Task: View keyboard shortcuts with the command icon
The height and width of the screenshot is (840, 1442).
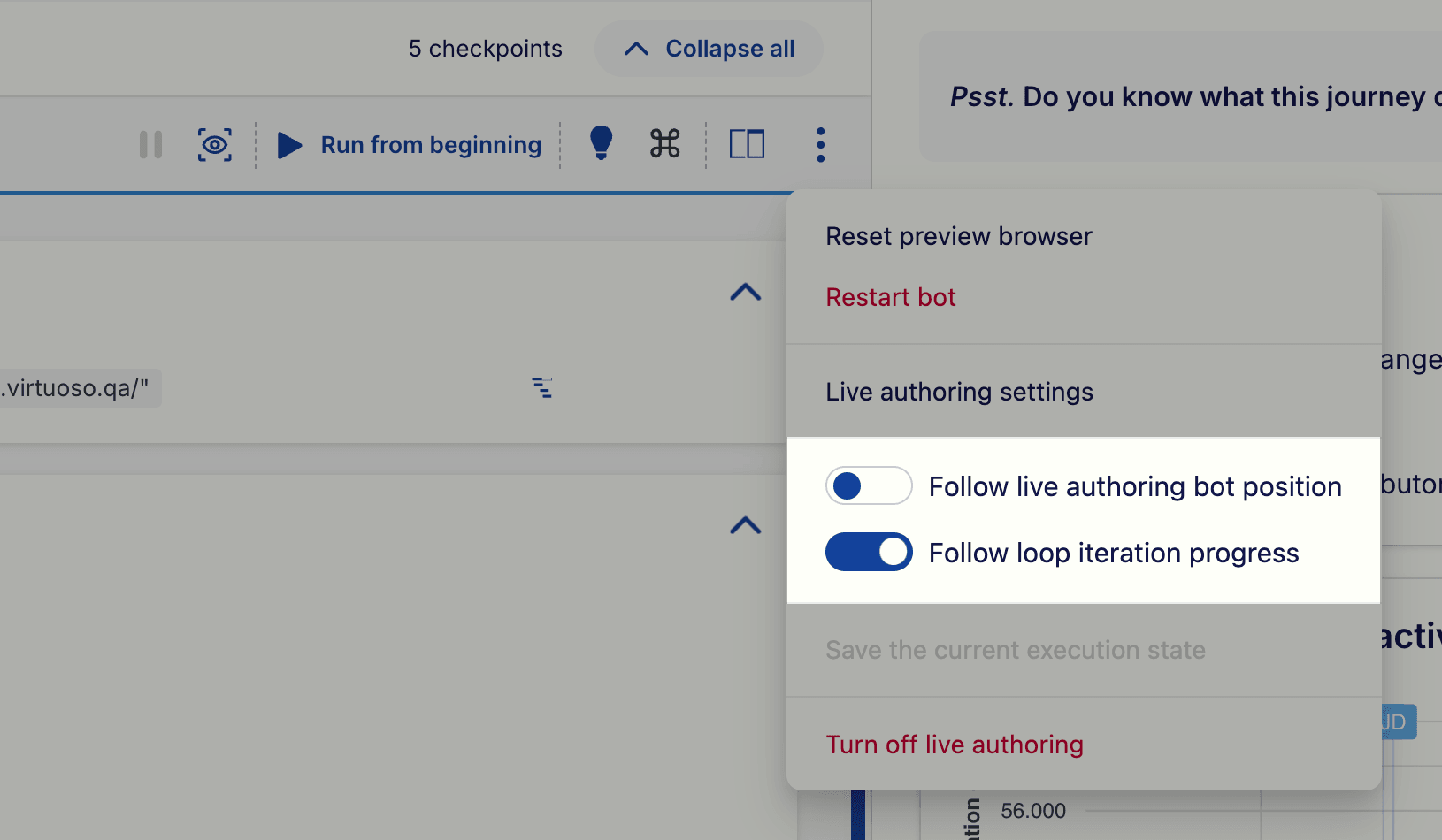Action: tap(663, 144)
